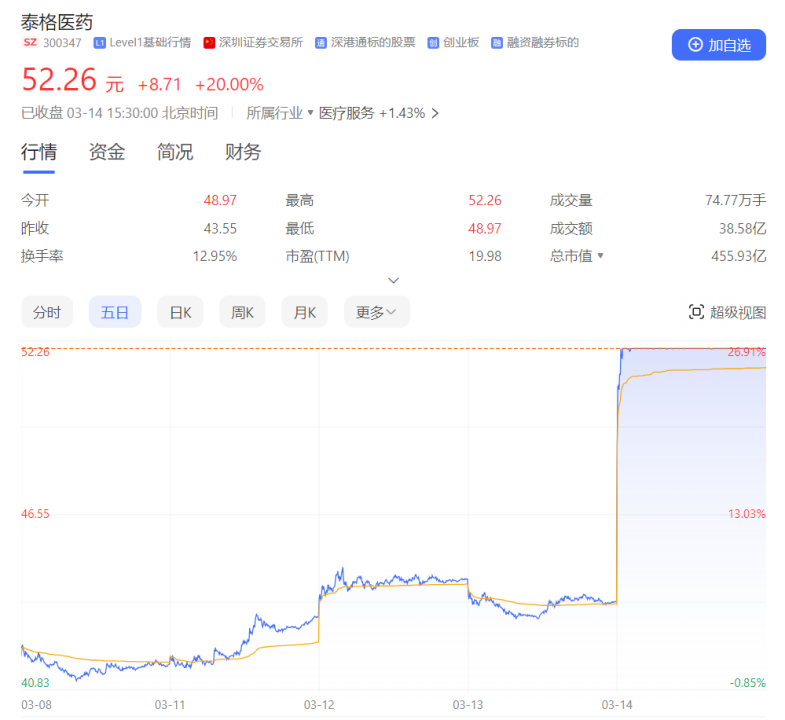Click the 深圳证券交易所 flag icon
The image size is (785, 720).
pos(209,43)
